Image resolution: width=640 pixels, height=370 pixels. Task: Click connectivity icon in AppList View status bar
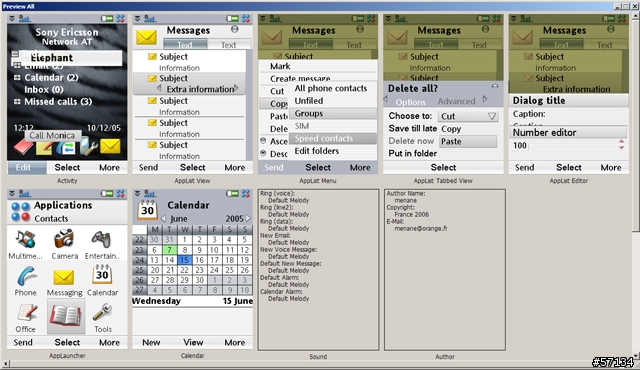click(245, 18)
